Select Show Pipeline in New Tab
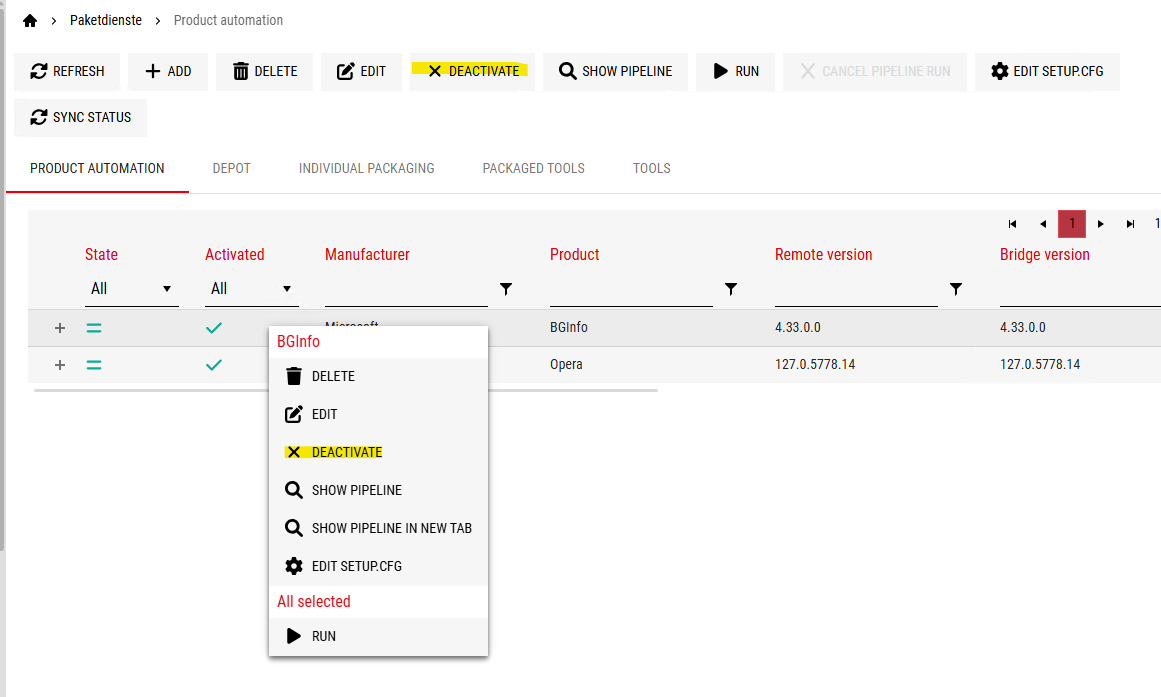Screen dimensions: 1161x697 [391, 528]
